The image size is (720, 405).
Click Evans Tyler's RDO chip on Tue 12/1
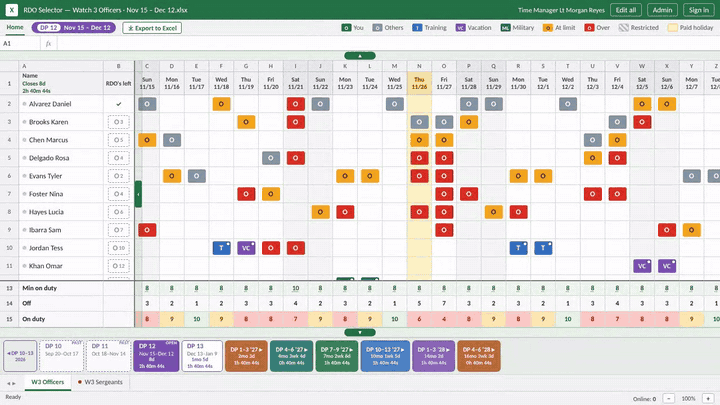[543, 176]
